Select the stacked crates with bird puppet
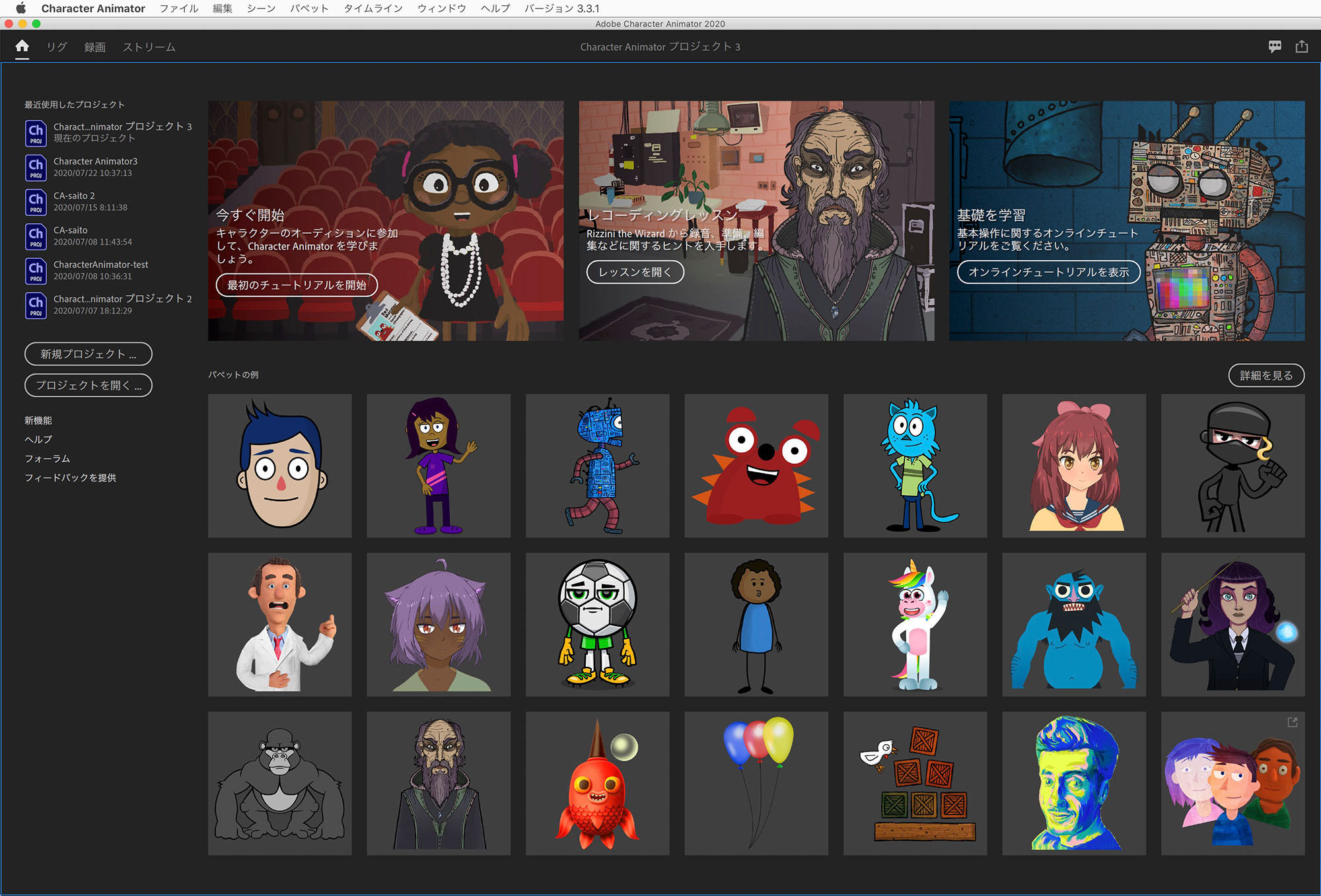Viewport: 1321px width, 896px height. coord(915,783)
